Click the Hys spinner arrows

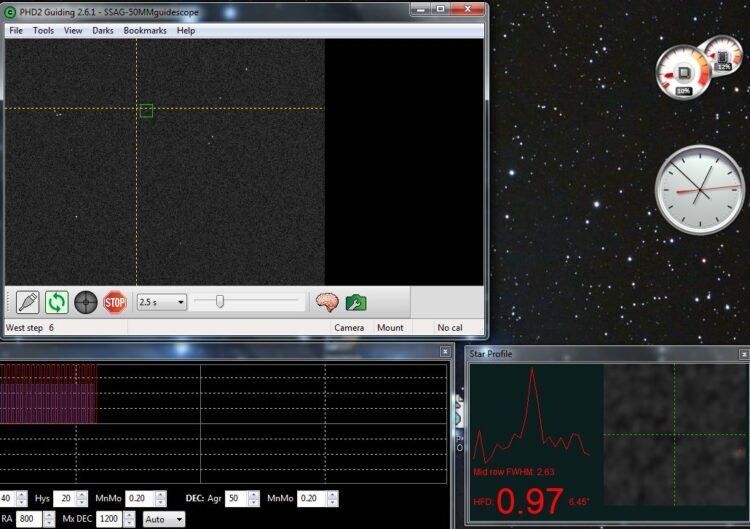82,498
